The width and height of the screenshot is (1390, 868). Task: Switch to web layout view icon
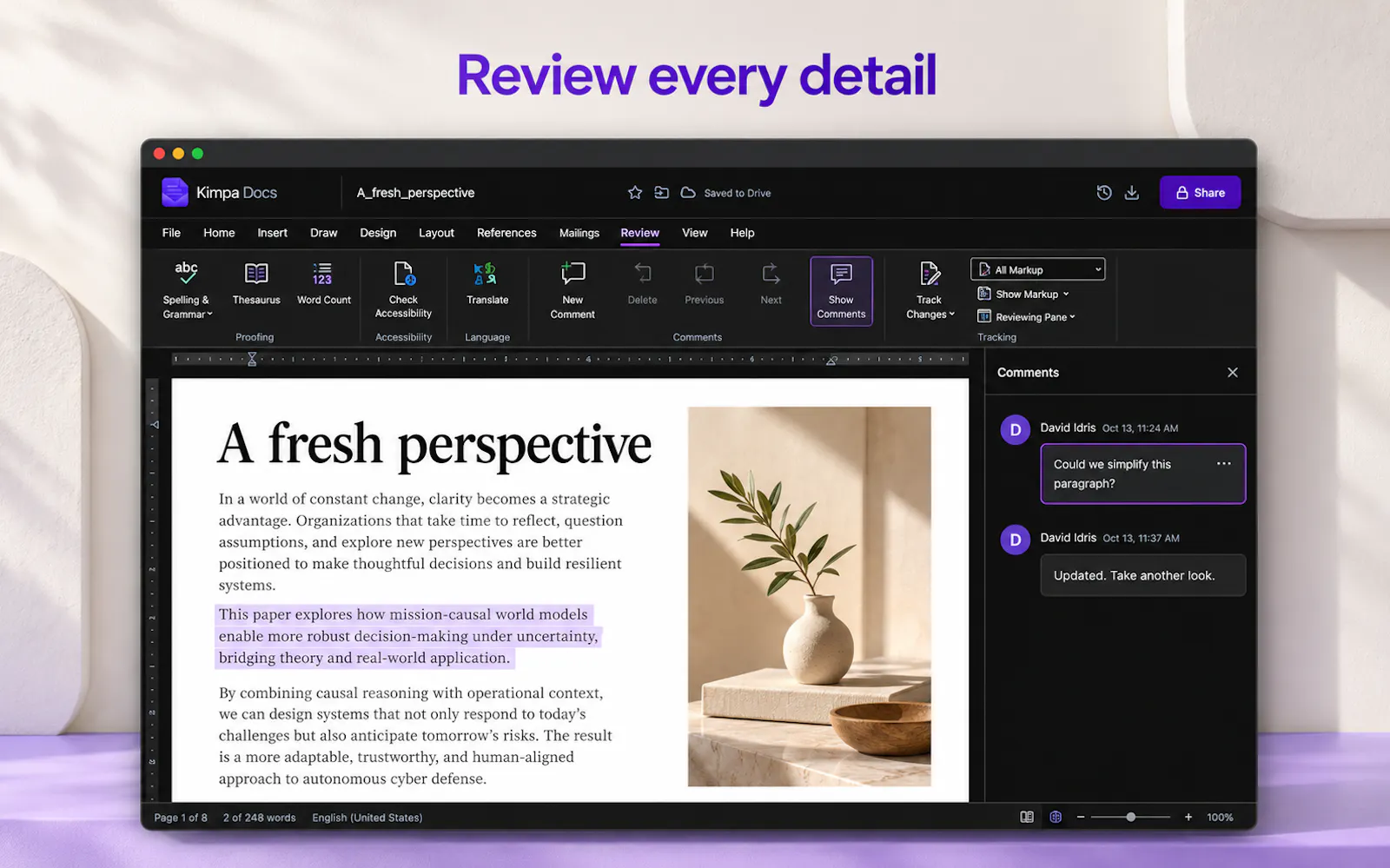(1056, 818)
